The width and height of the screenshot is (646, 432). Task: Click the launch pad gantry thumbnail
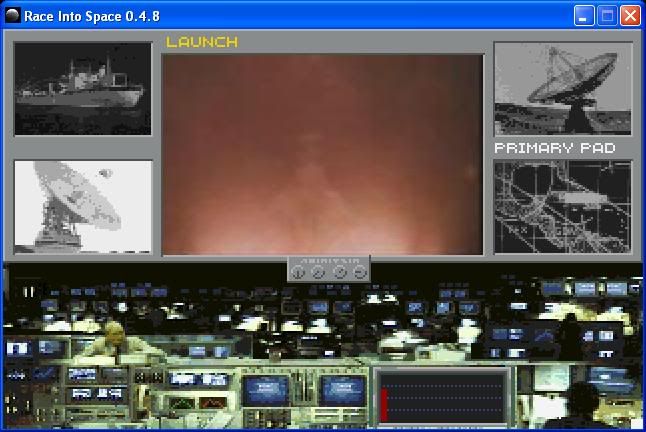(x=563, y=207)
